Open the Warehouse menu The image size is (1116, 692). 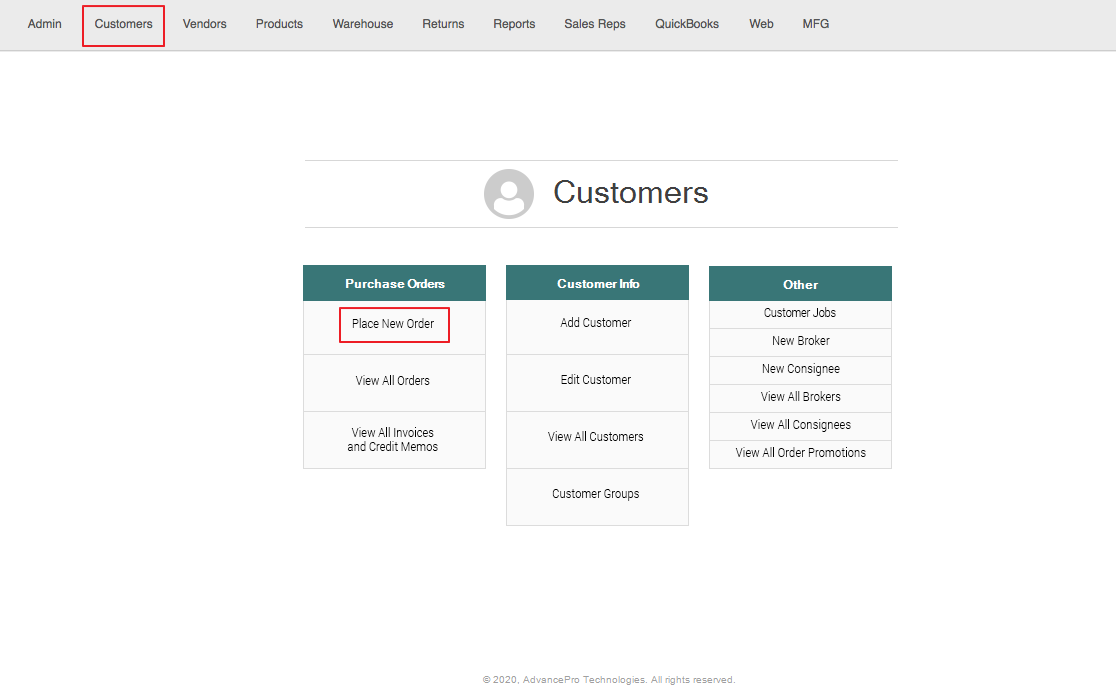tap(363, 24)
